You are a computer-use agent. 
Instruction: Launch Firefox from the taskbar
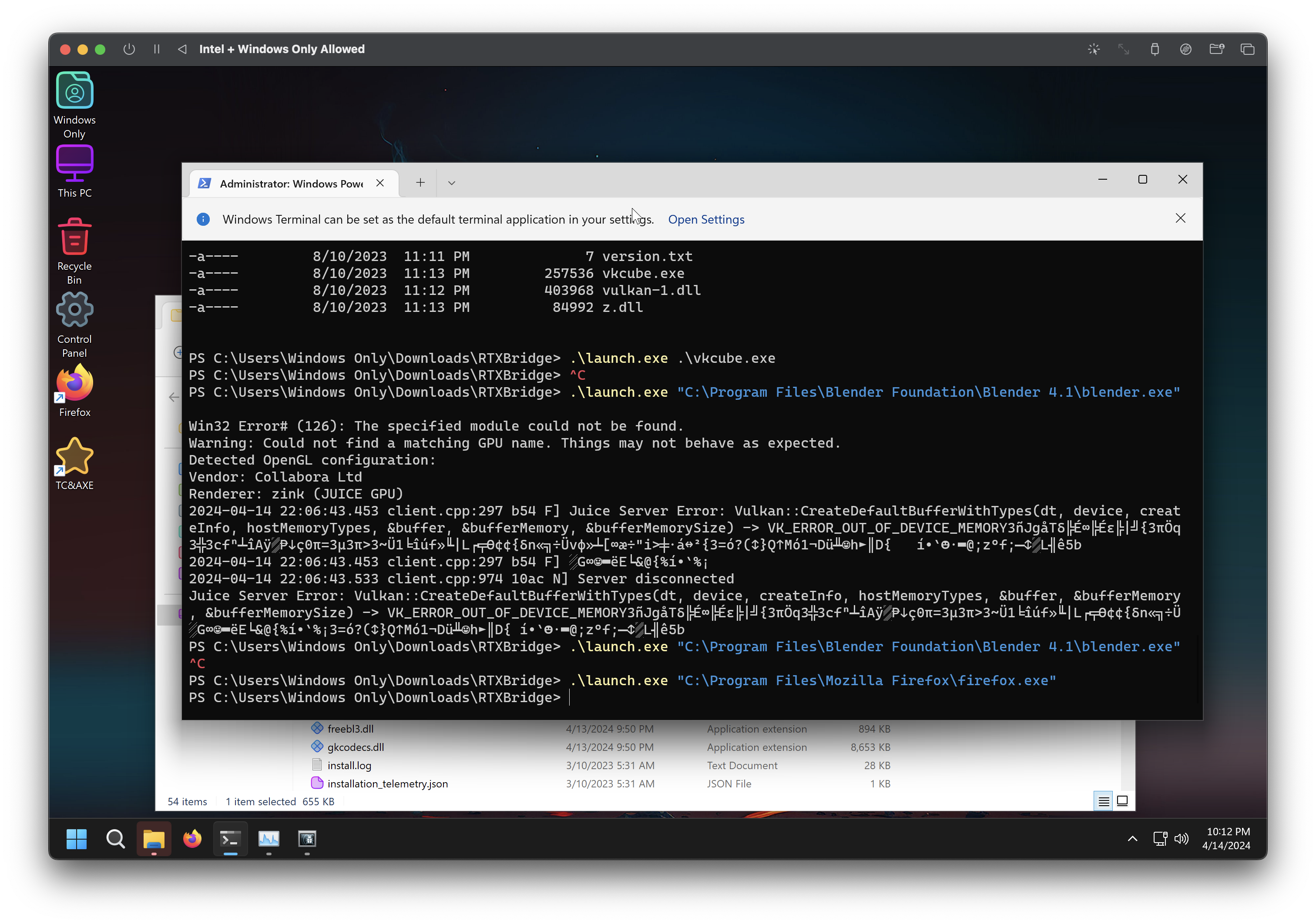tap(192, 839)
